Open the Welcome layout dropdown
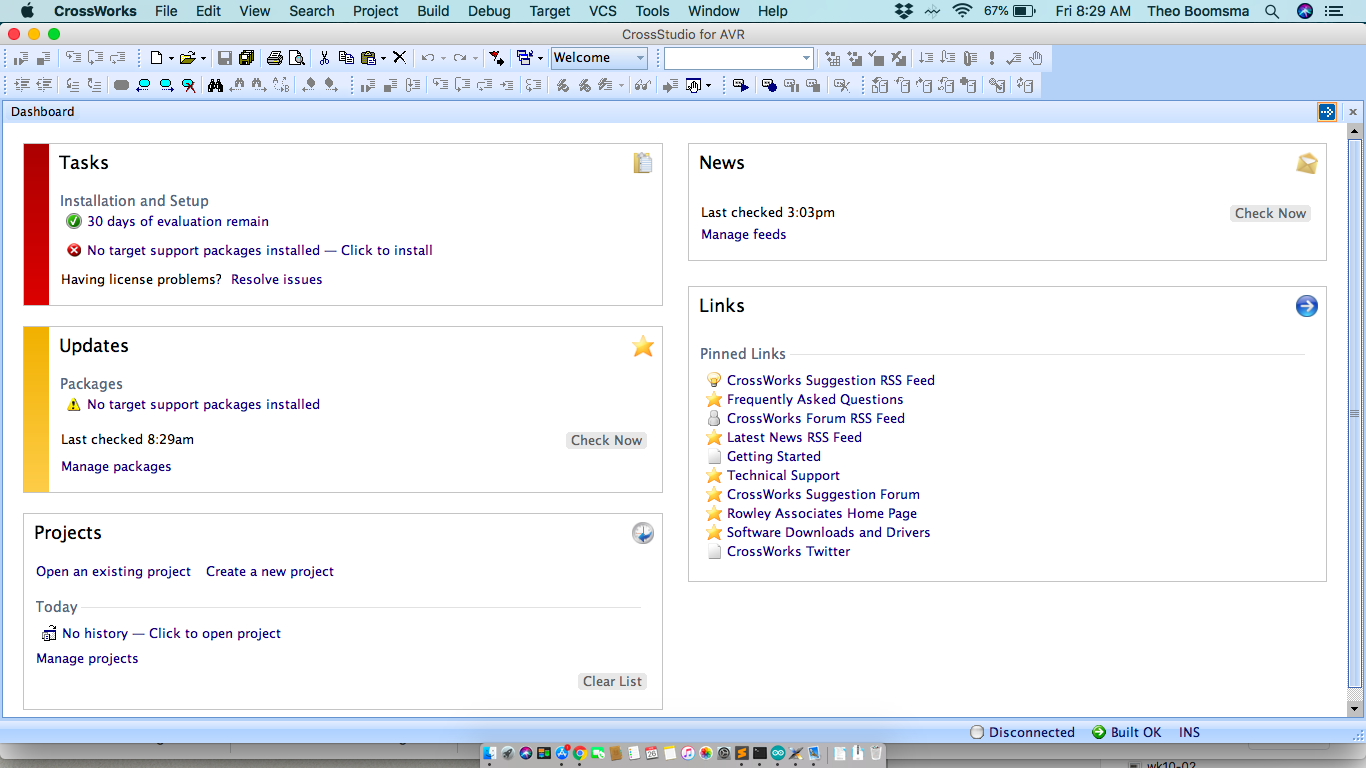The width and height of the screenshot is (1366, 768). [x=599, y=58]
